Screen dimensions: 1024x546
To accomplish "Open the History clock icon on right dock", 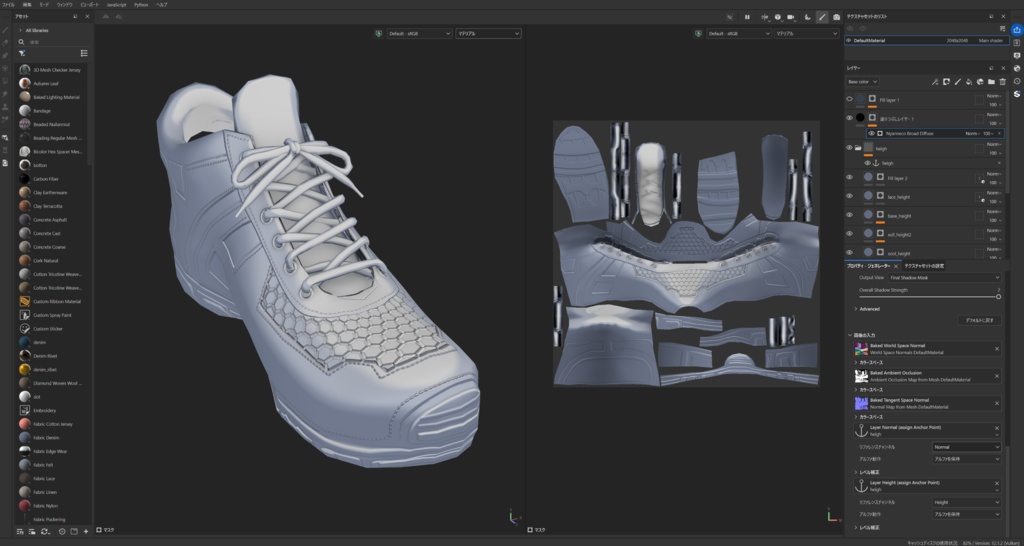I will [x=1017, y=82].
